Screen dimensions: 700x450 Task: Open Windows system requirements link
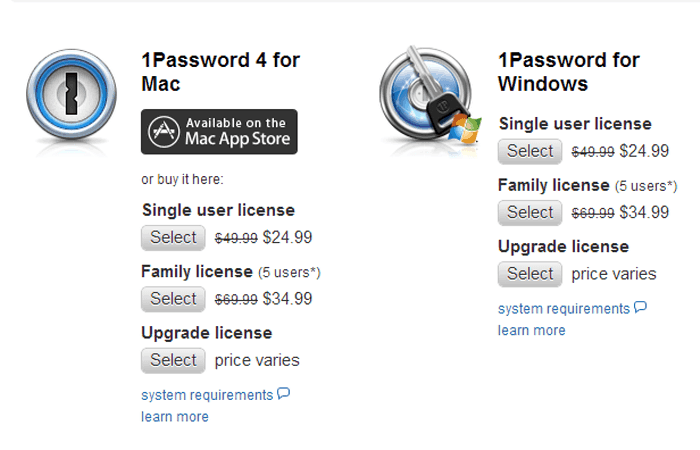tap(563, 309)
